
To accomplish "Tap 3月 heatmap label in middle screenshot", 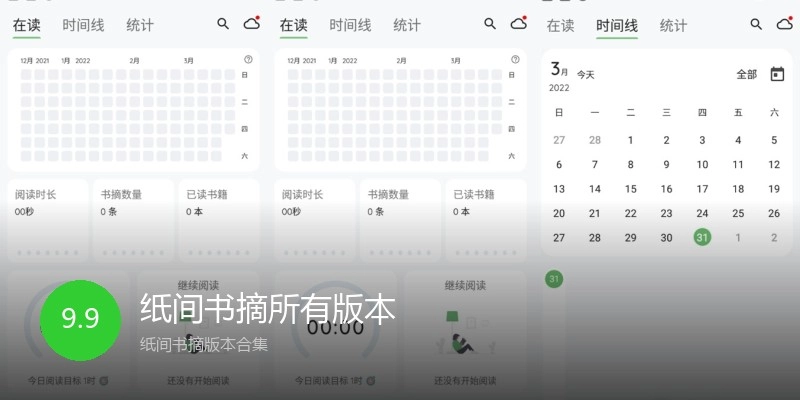I will (x=456, y=61).
